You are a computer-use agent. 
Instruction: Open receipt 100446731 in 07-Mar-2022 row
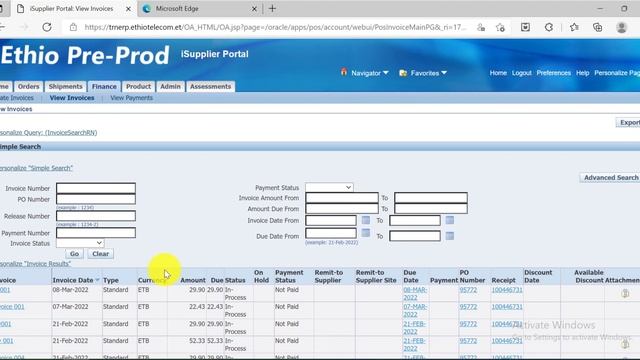point(507,307)
